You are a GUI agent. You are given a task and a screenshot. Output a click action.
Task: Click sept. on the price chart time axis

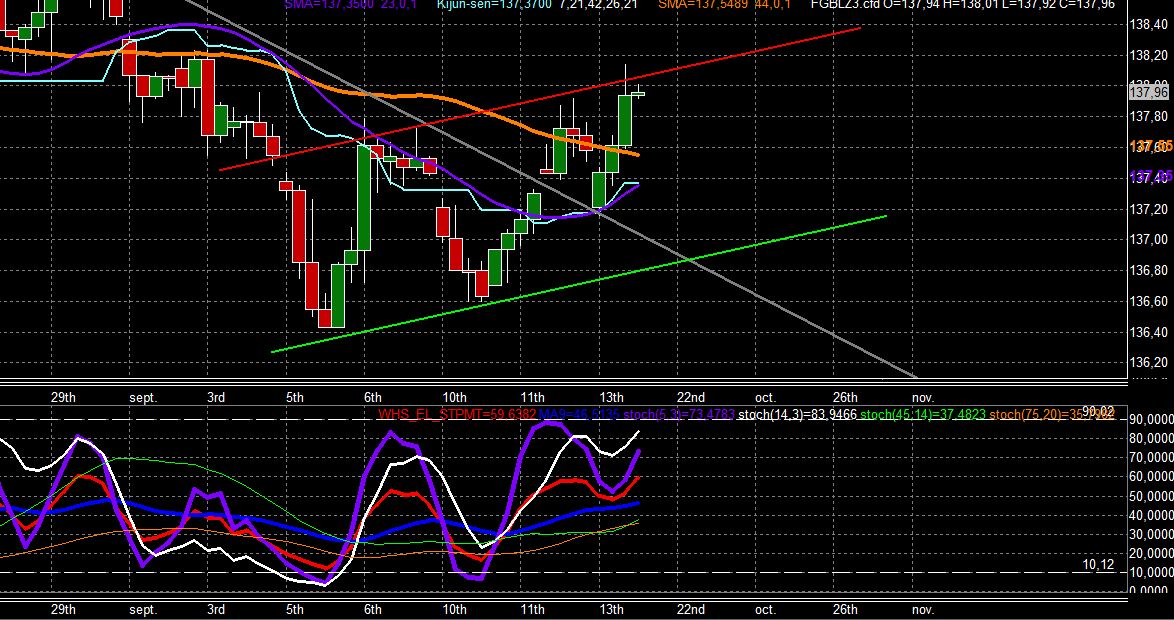[142, 398]
